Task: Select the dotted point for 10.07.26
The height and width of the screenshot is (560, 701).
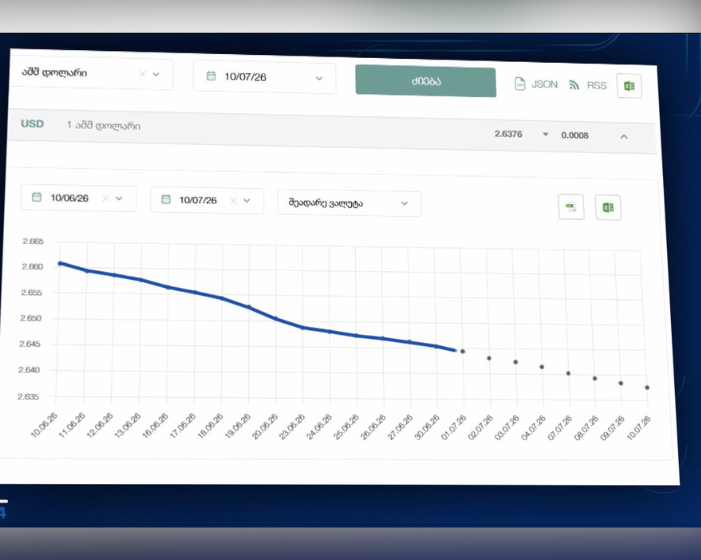Action: 647,387
